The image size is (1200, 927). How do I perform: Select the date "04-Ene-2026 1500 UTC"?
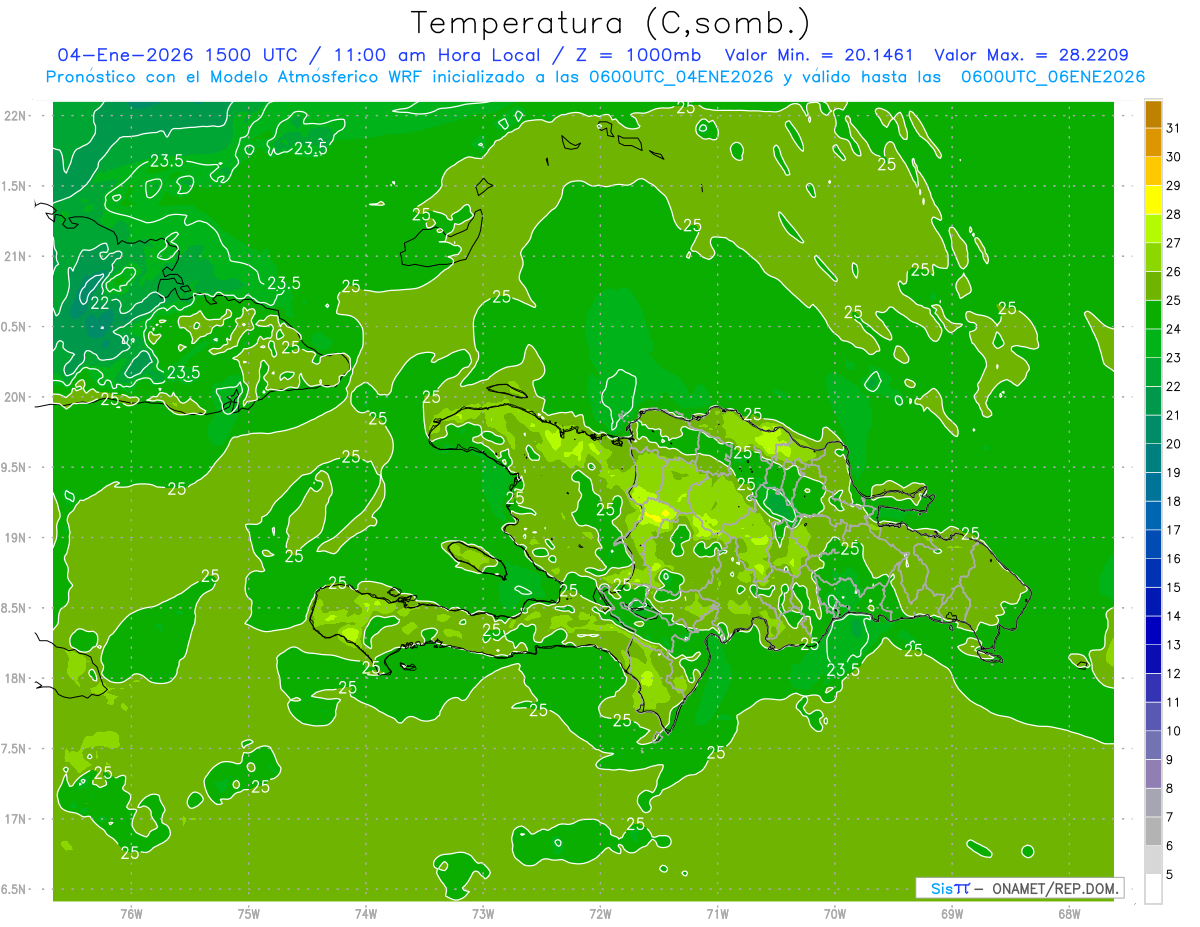pyautogui.click(x=176, y=55)
